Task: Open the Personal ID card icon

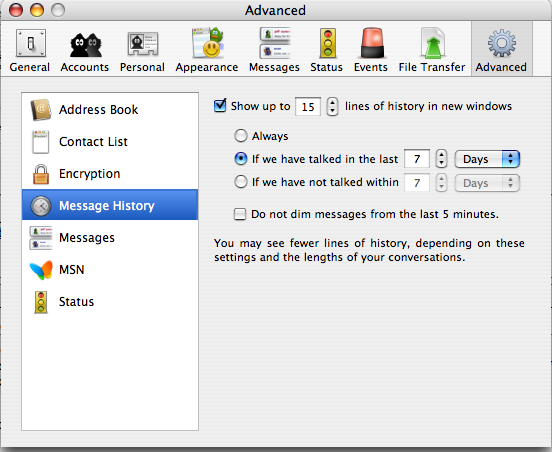Action: [x=142, y=44]
